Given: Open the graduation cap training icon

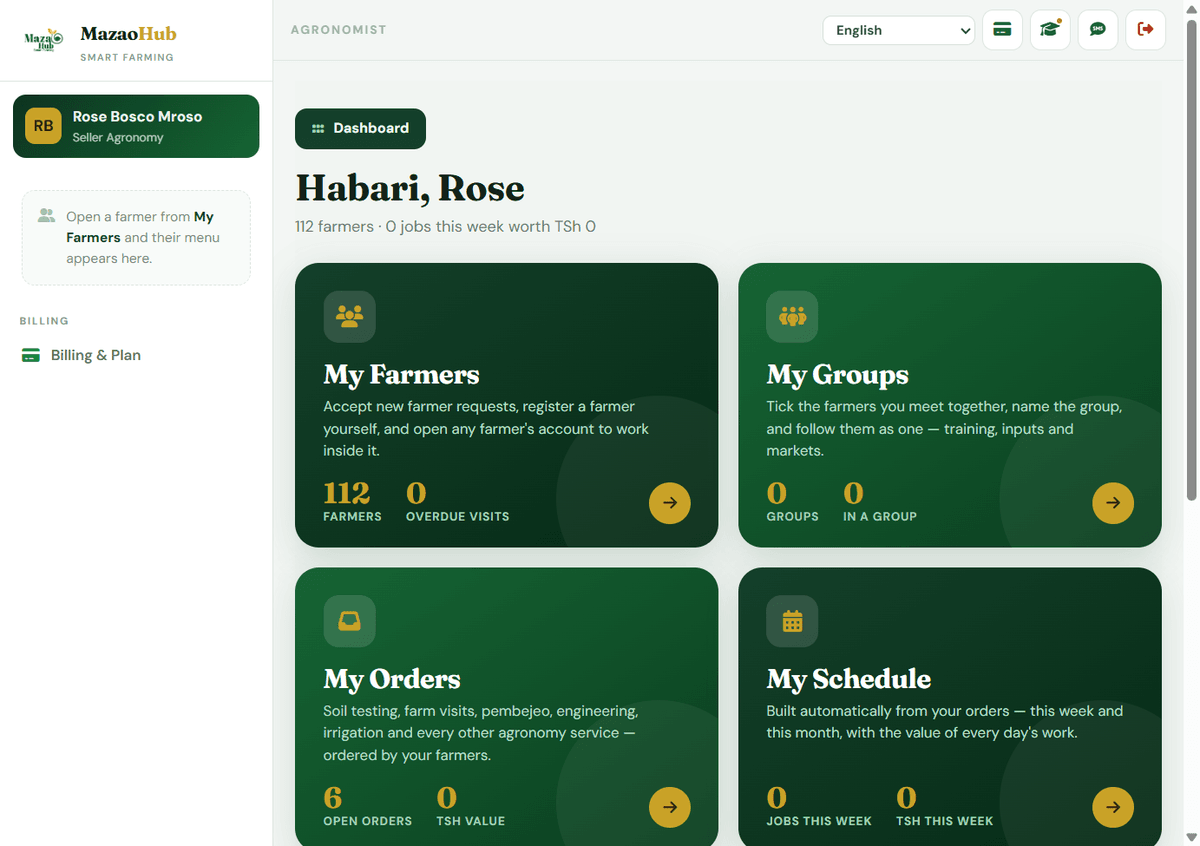Looking at the screenshot, I should 1050,30.
